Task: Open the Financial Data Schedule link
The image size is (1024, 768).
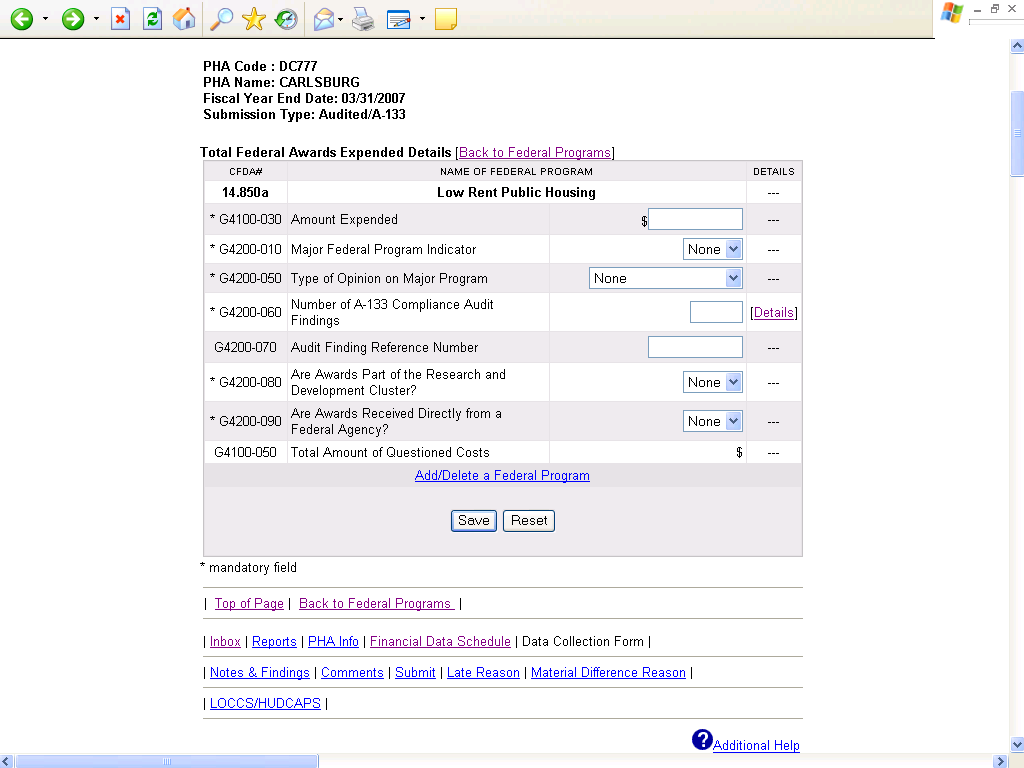Action: pos(440,641)
